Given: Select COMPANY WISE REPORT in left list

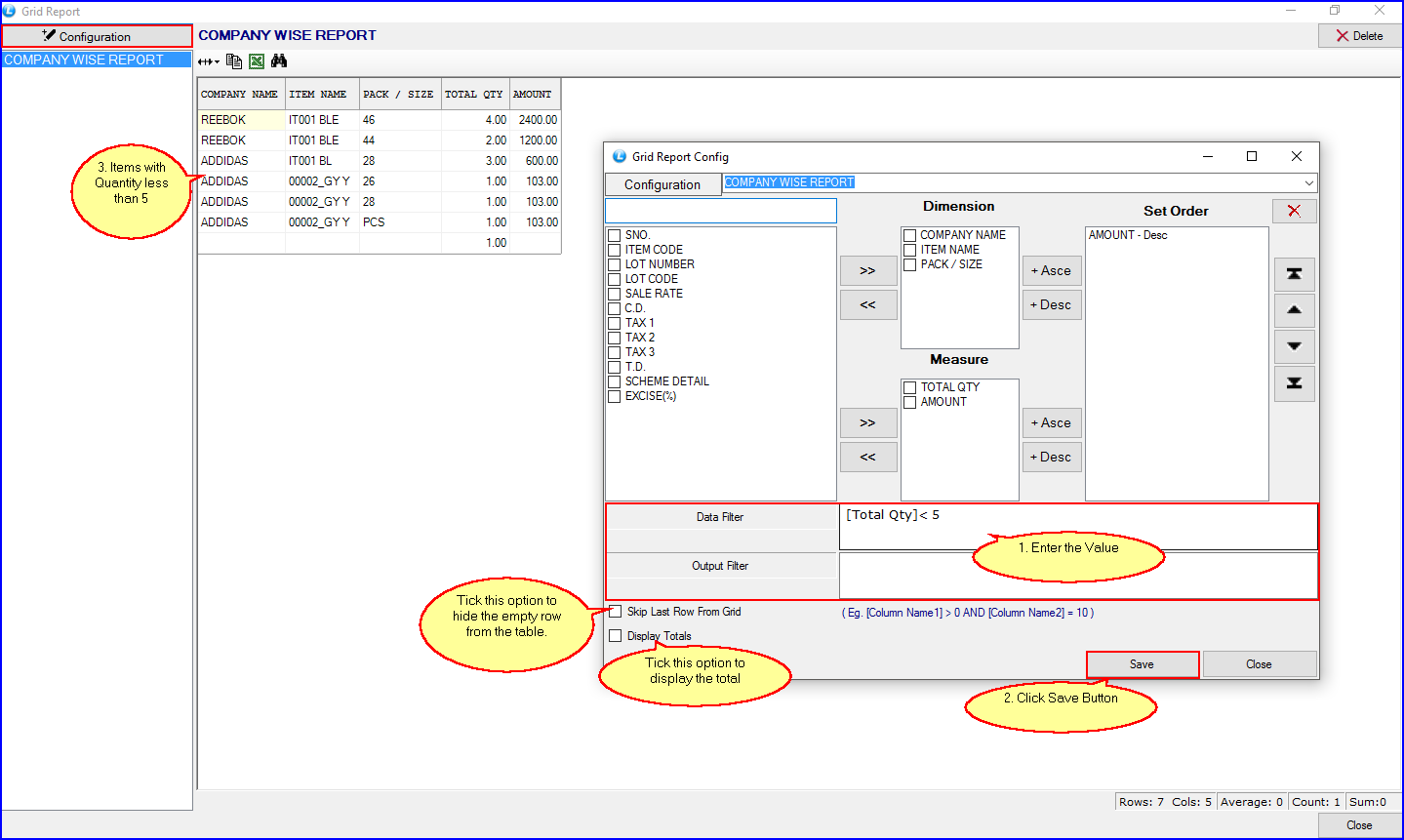Looking at the screenshot, I should point(97,60).
